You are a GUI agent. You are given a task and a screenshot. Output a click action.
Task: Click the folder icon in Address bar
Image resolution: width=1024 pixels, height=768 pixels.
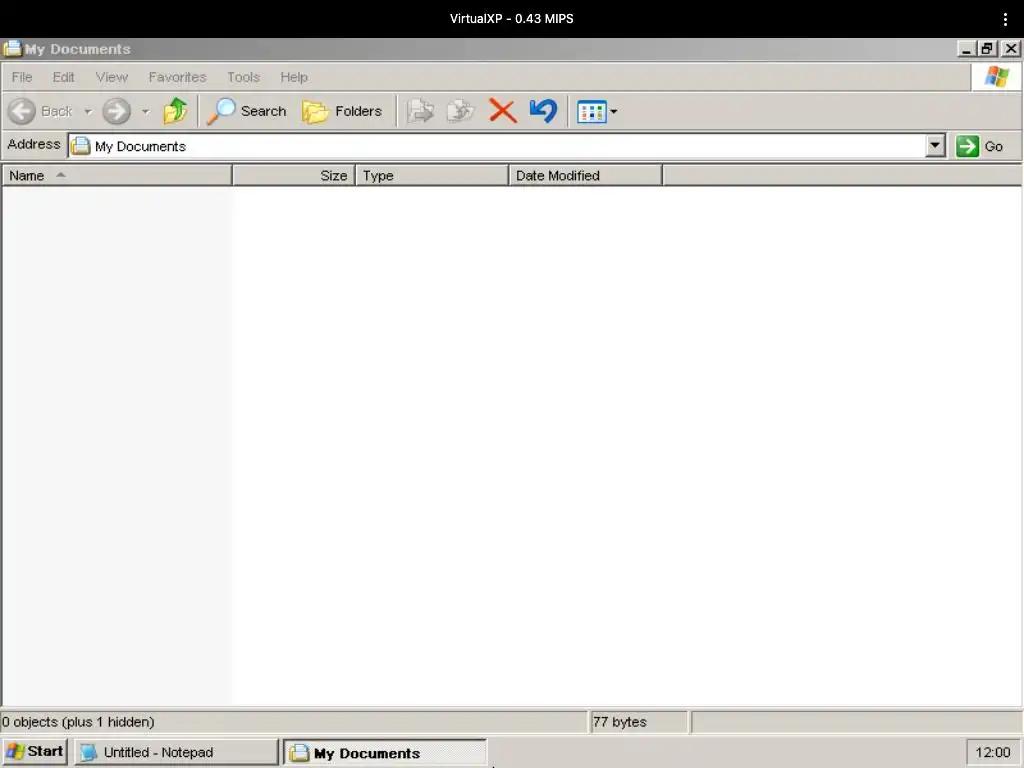click(x=81, y=146)
